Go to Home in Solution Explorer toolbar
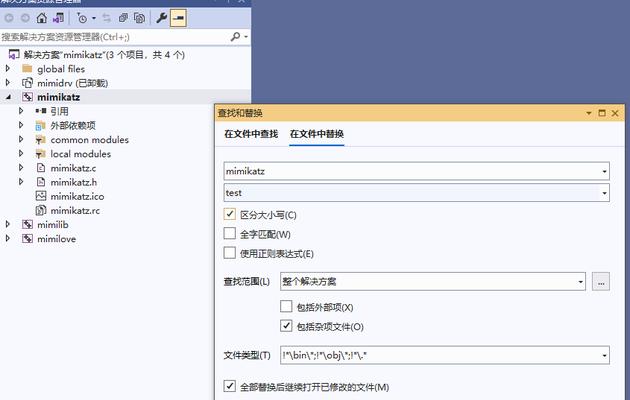630x400 pixels. point(42,18)
